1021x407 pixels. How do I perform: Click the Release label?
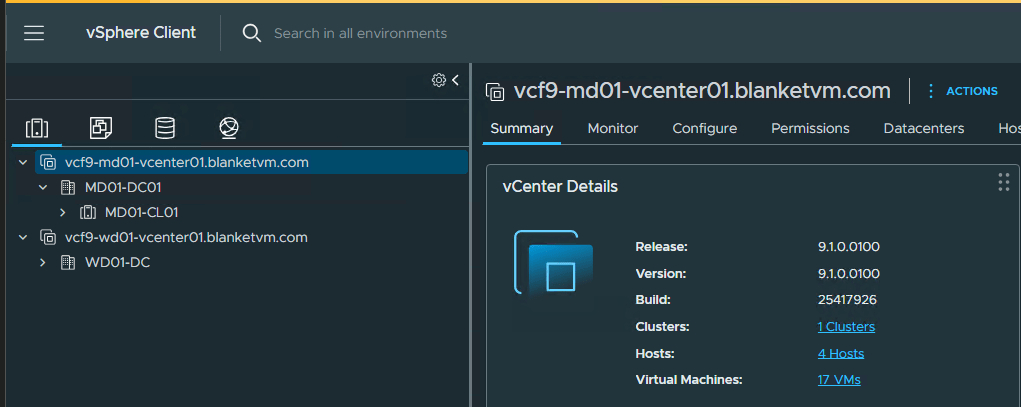pyautogui.click(x=661, y=247)
